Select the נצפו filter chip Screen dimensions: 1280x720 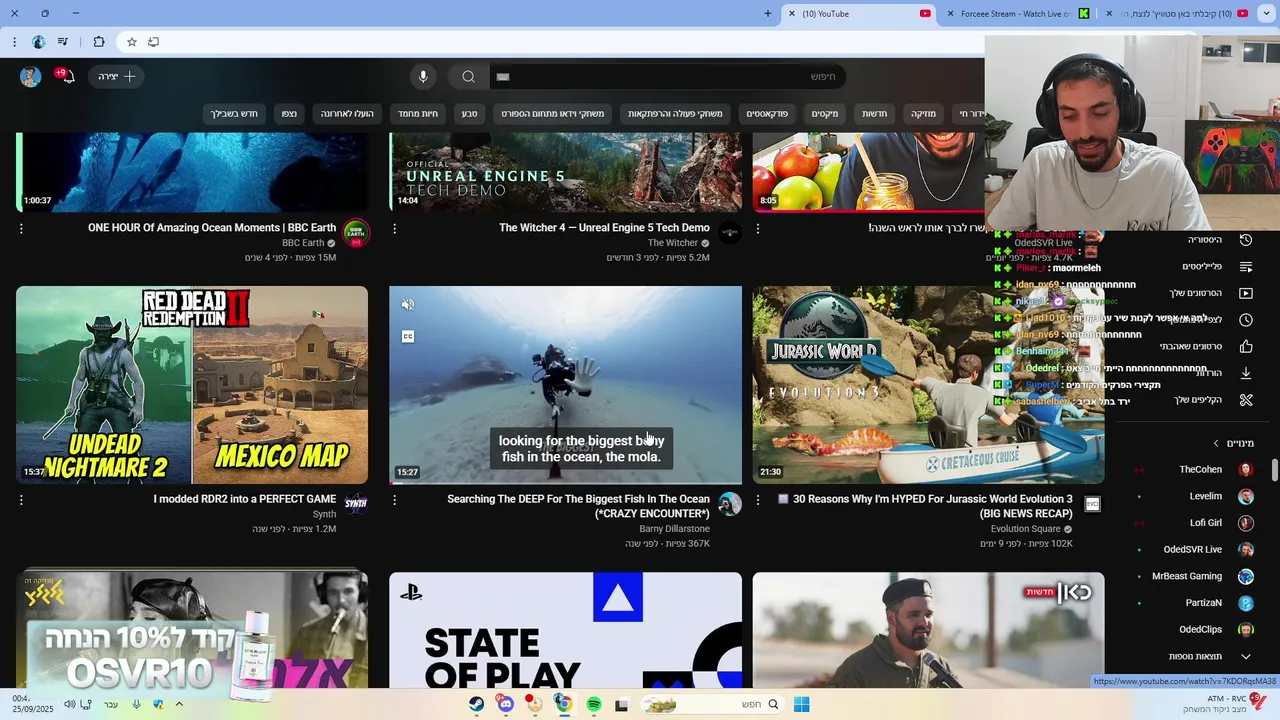[289, 114]
